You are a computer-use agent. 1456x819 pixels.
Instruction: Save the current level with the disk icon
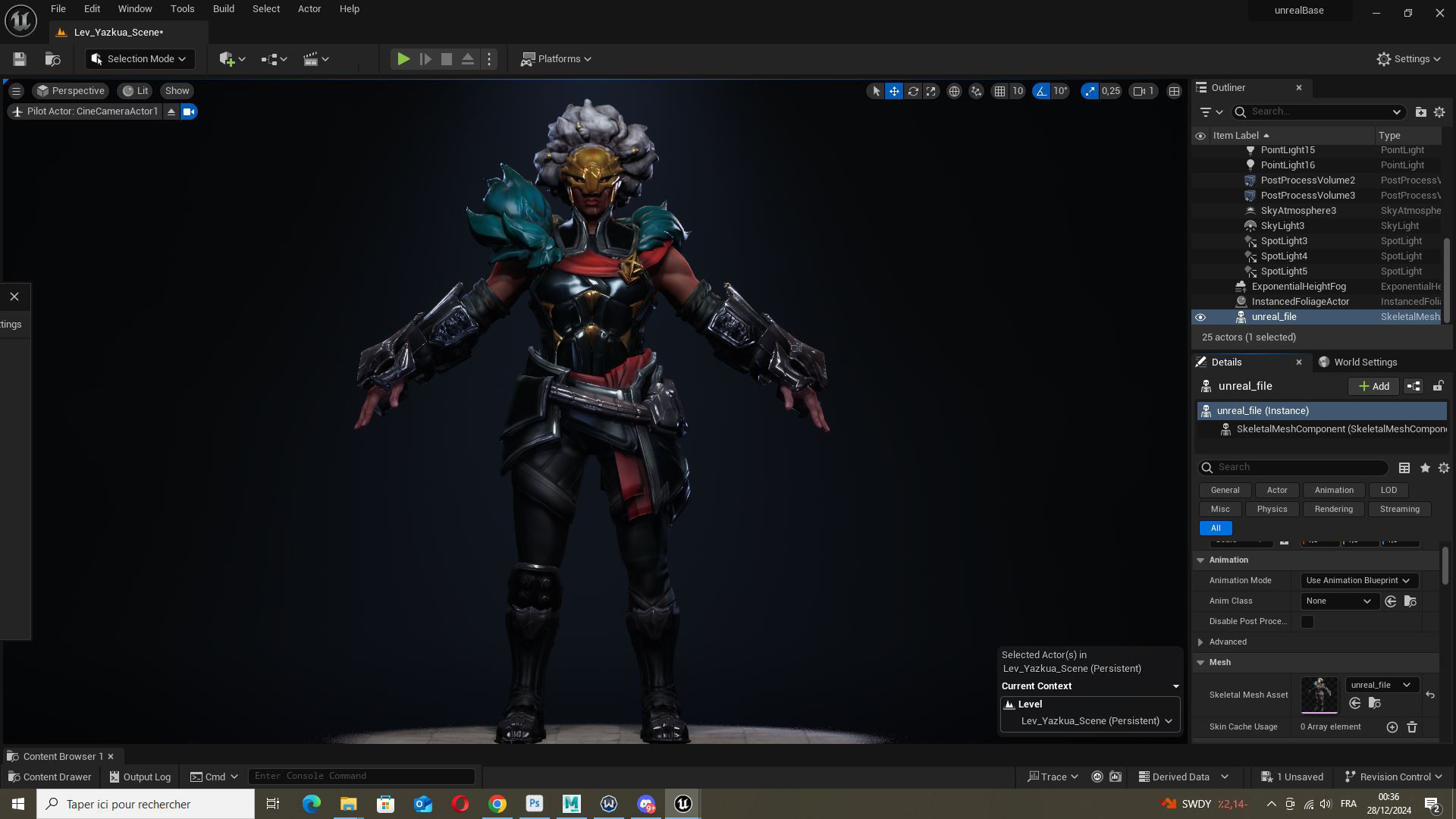20,59
